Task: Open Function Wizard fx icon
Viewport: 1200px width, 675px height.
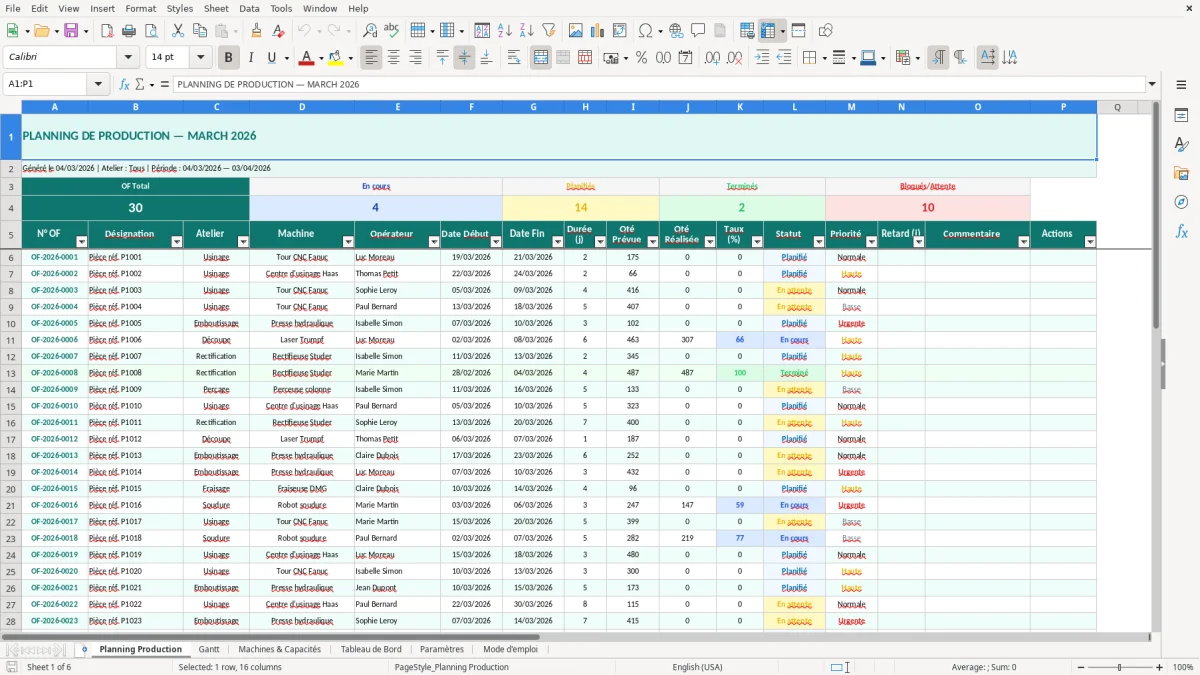Action: click(125, 85)
